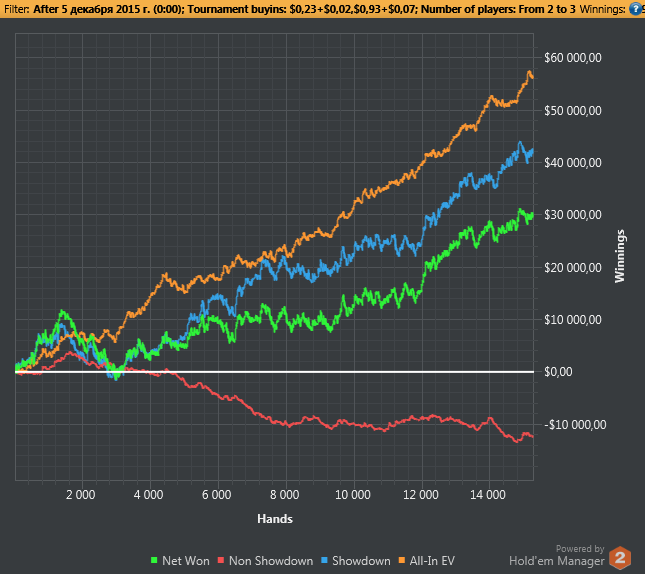Click the -$10 000,00 axis label
Viewport: 645px width, 574px height.
pyautogui.click(x=575, y=425)
